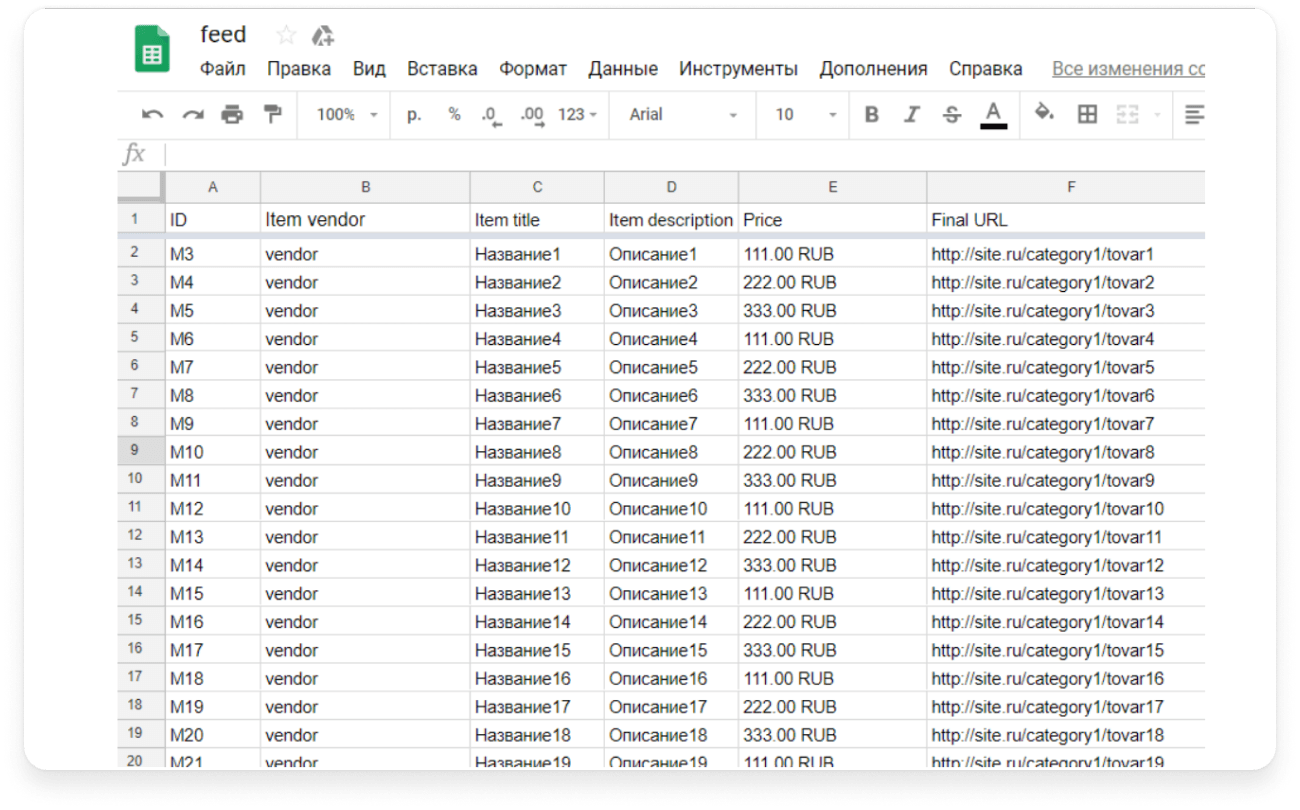Click the move to Drive folder icon

[x=322, y=36]
